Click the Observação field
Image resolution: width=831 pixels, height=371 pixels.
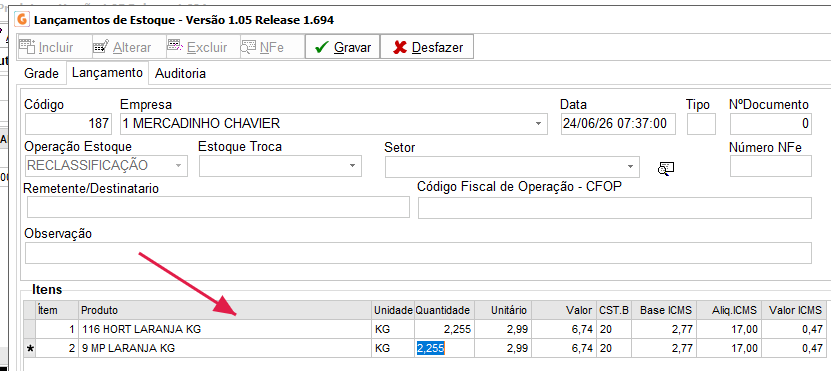(x=418, y=253)
